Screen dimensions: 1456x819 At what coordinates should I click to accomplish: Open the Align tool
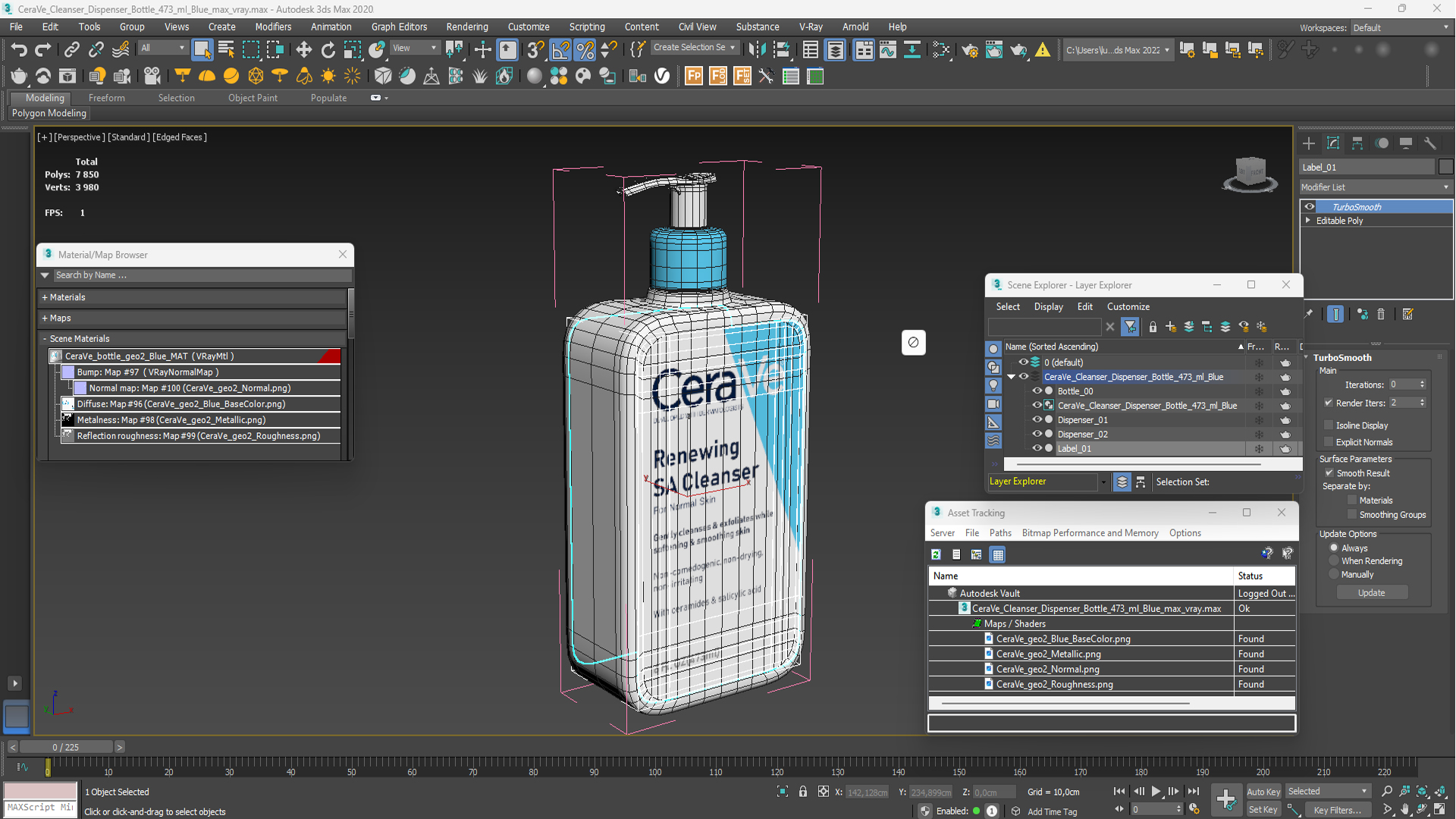point(781,50)
